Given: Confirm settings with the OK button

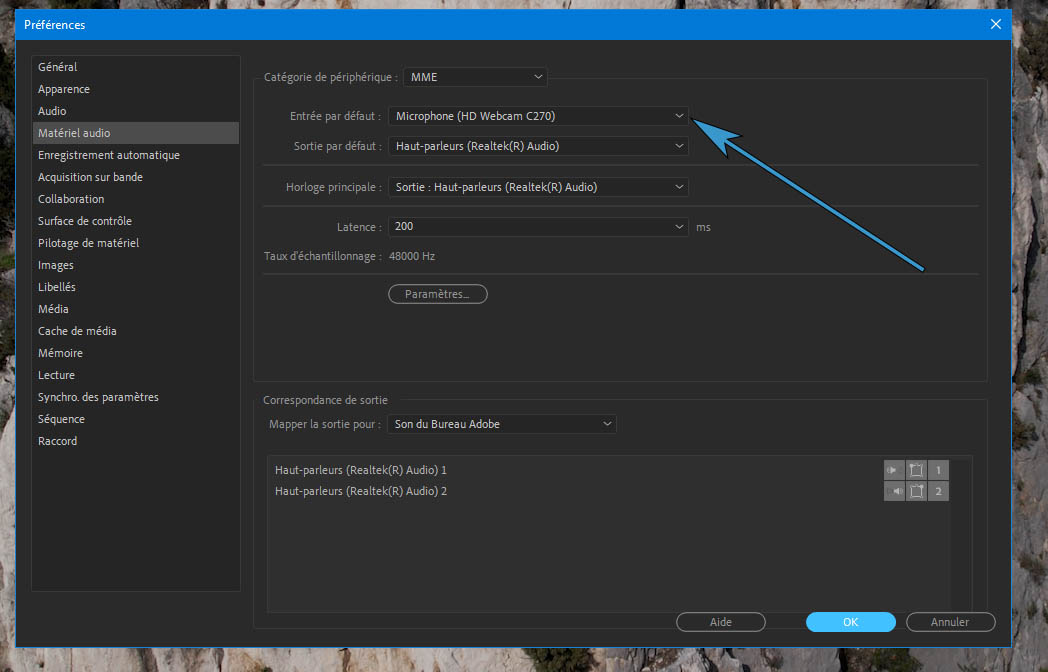Looking at the screenshot, I should coord(850,622).
